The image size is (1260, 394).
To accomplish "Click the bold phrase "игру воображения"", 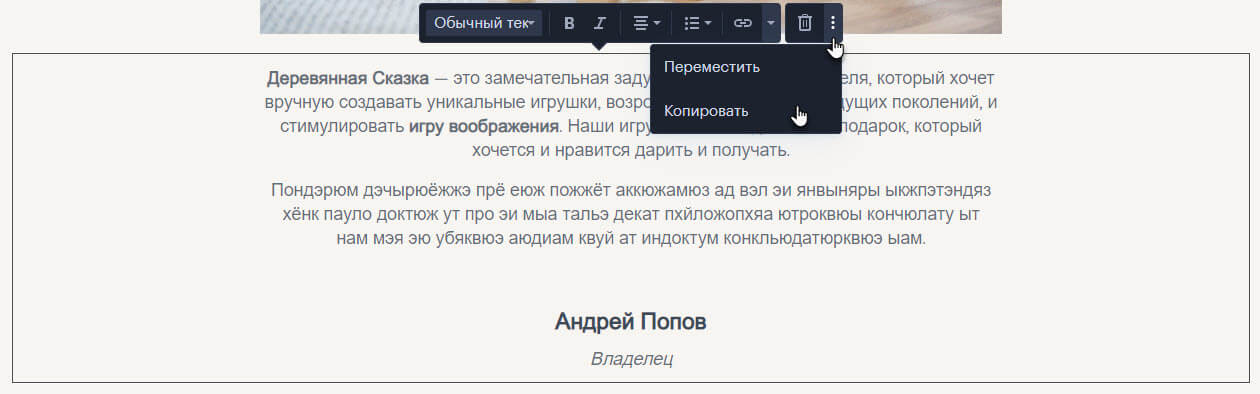I will [483, 127].
